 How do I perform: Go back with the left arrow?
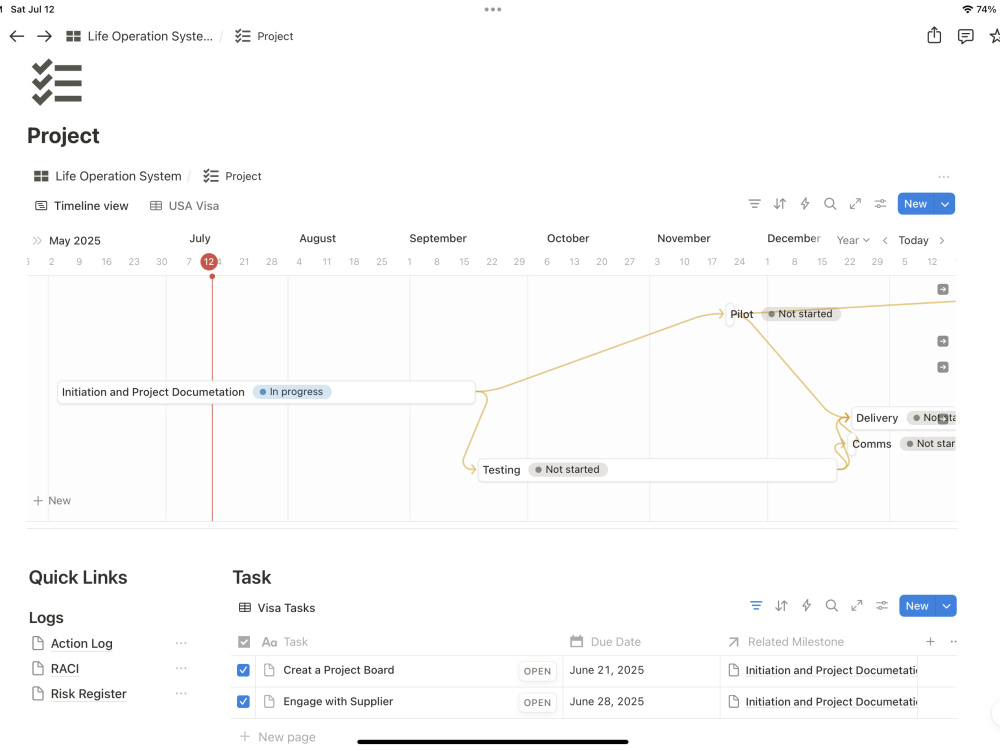17,36
